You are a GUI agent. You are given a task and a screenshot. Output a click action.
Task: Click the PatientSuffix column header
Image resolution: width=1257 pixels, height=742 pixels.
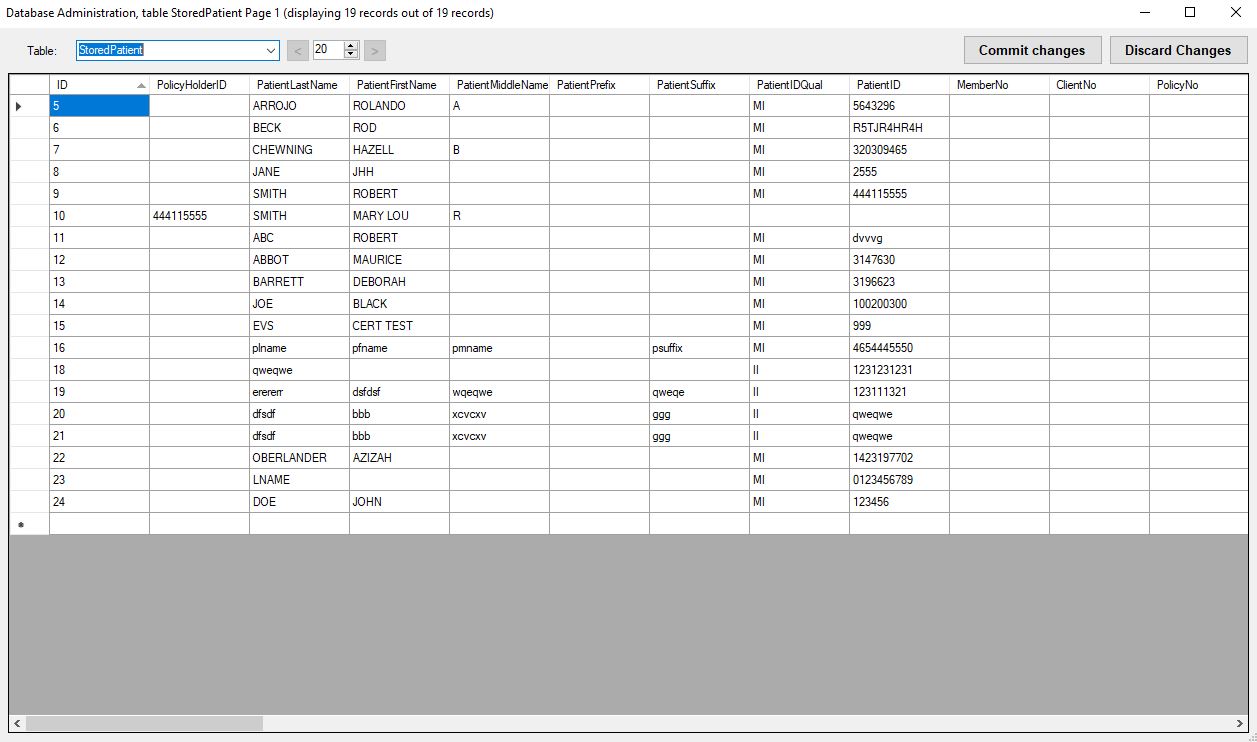pyautogui.click(x=699, y=85)
